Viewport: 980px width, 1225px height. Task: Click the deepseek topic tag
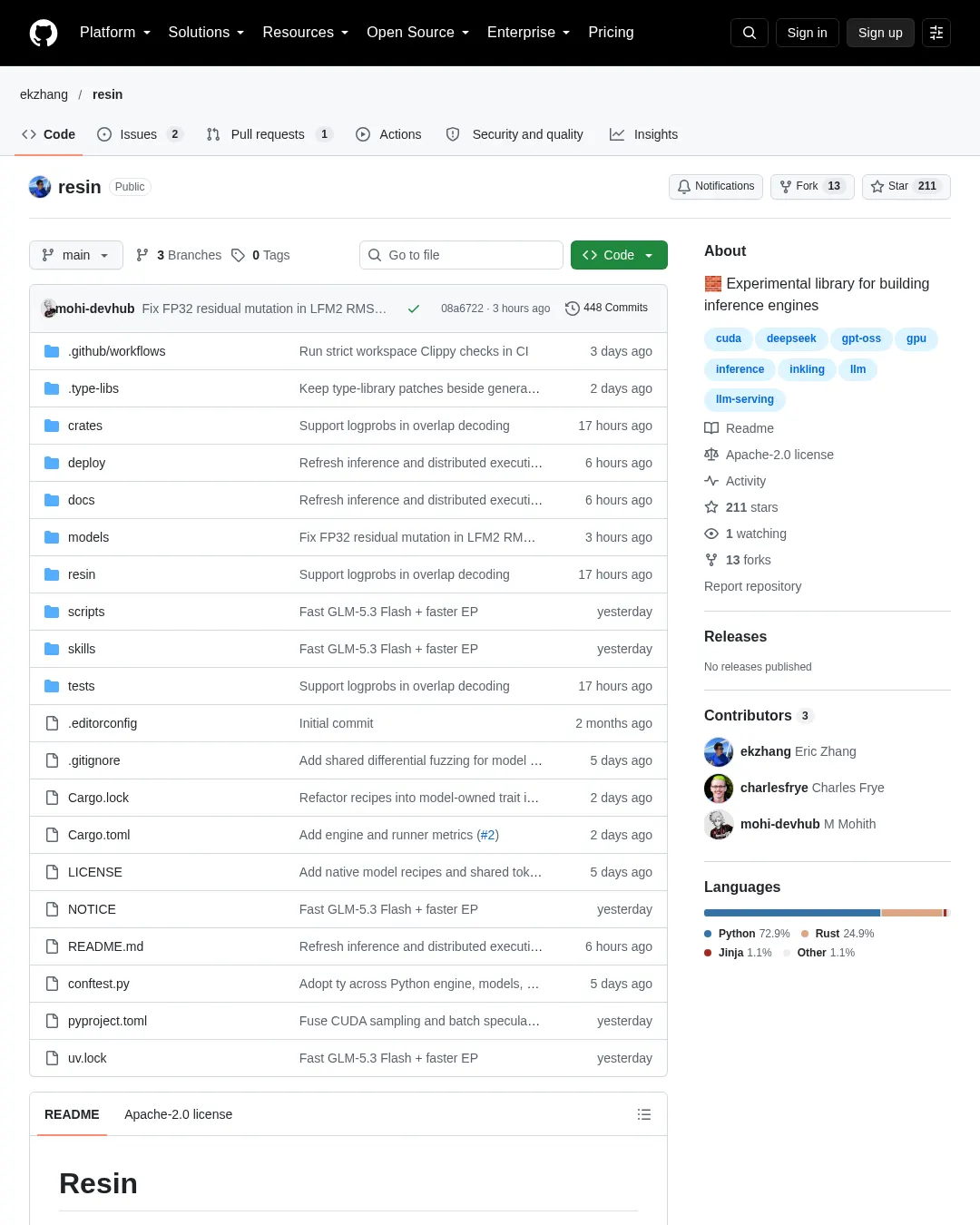[791, 338]
